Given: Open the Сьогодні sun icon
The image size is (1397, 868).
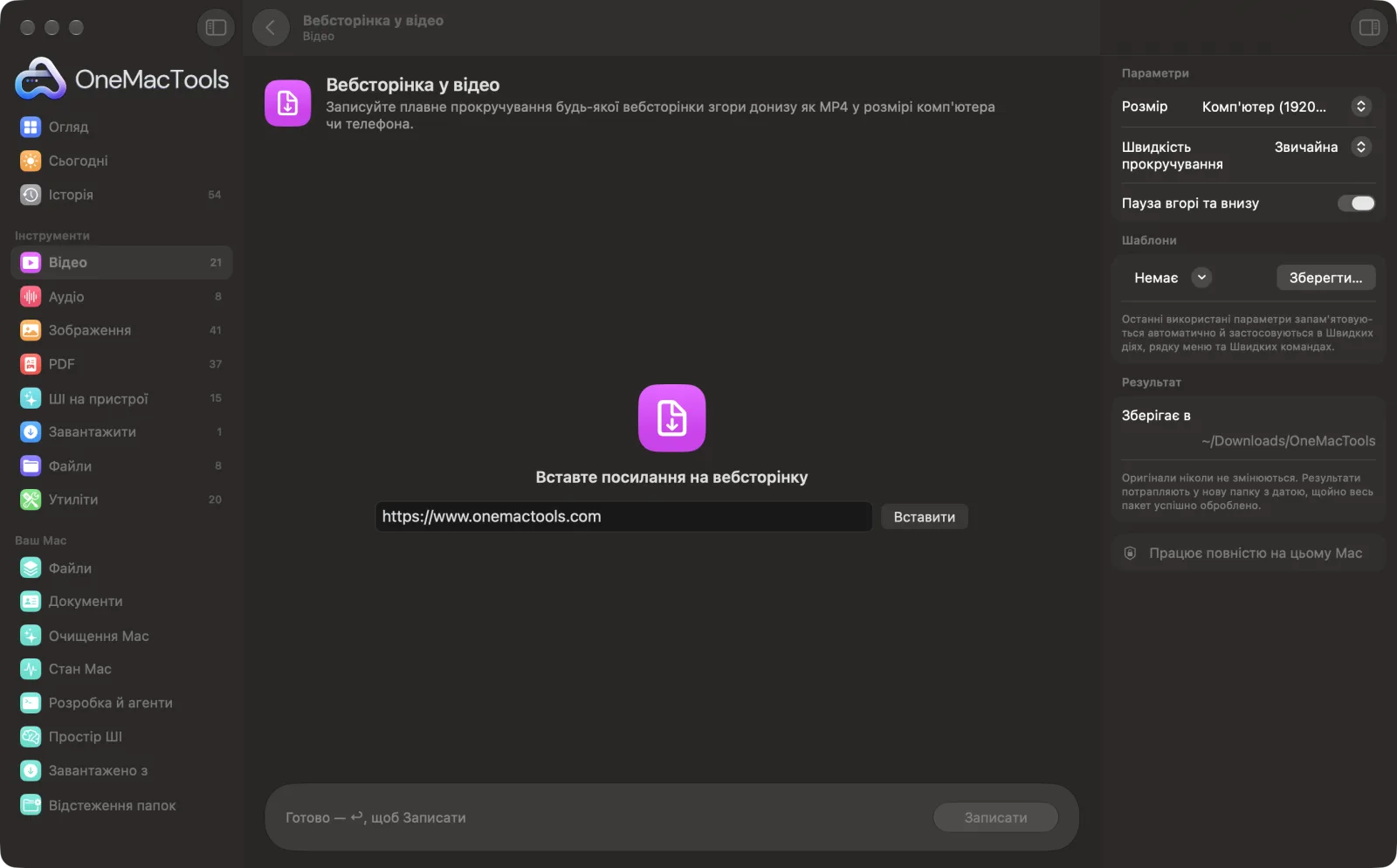Looking at the screenshot, I should pyautogui.click(x=31, y=161).
